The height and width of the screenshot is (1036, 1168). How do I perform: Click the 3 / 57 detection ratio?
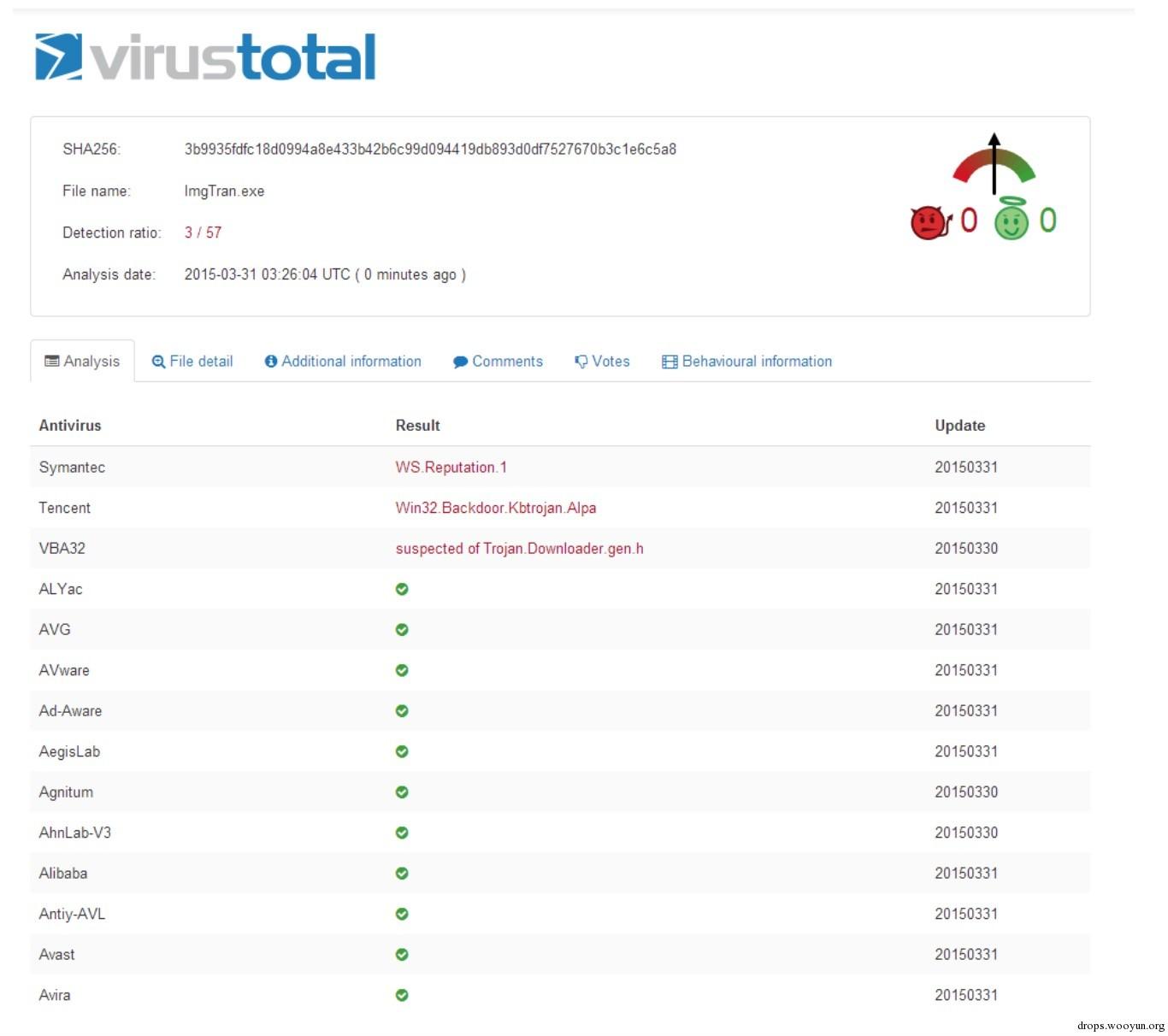point(203,233)
